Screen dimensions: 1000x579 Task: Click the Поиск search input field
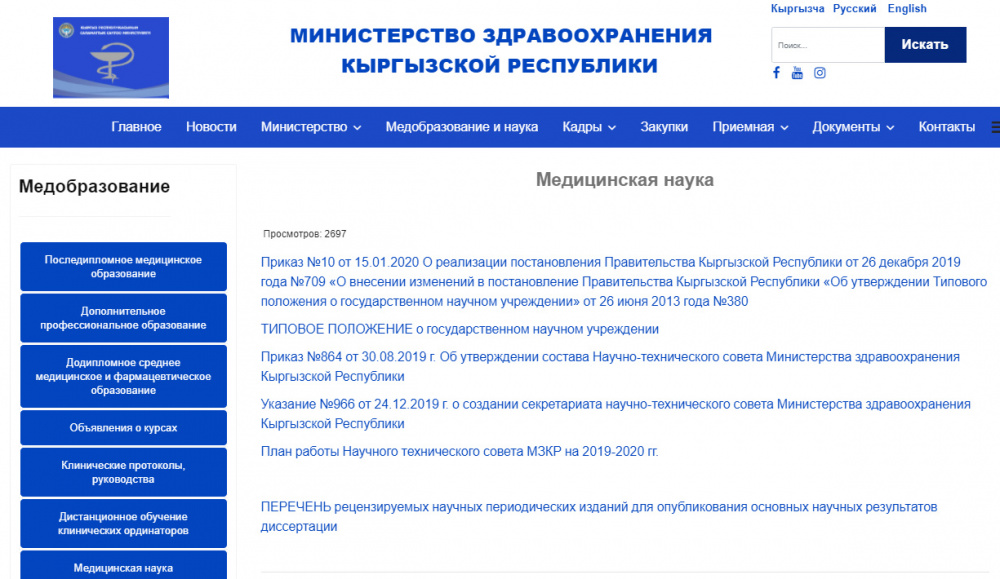point(827,44)
